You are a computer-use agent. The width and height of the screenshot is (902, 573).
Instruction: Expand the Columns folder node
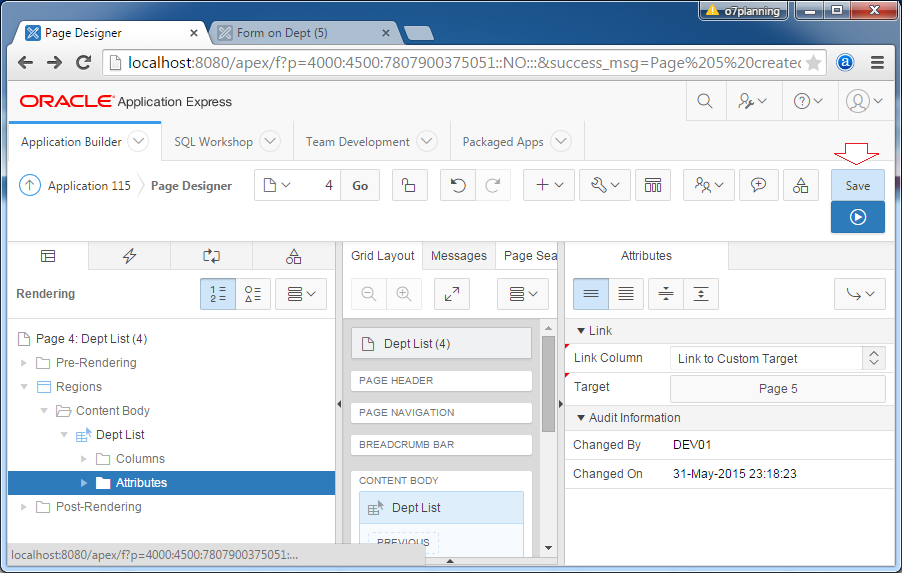pos(84,459)
